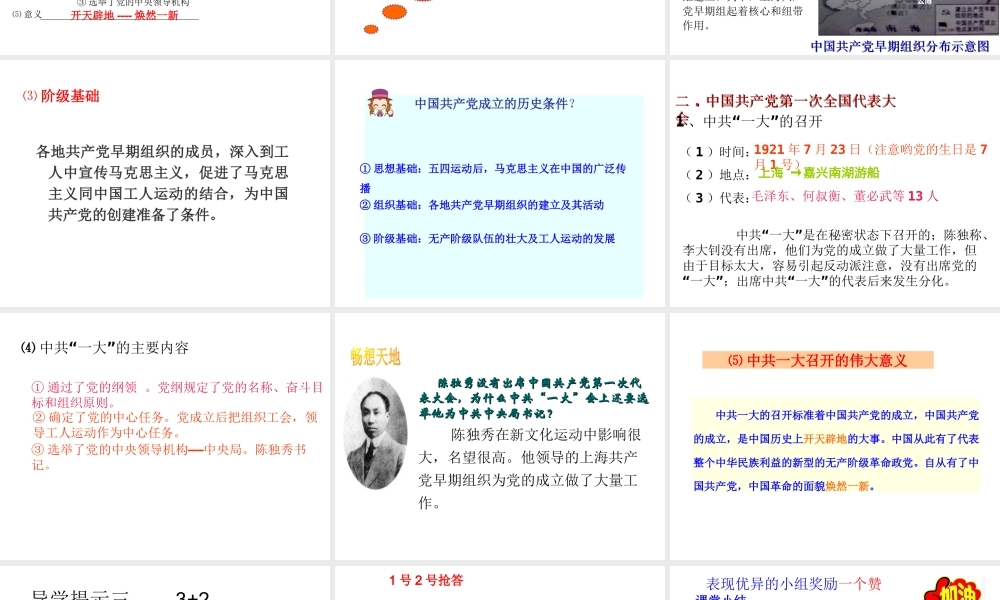Click the green text 上海 after 地点
The image size is (1000, 600).
click(x=770, y=173)
